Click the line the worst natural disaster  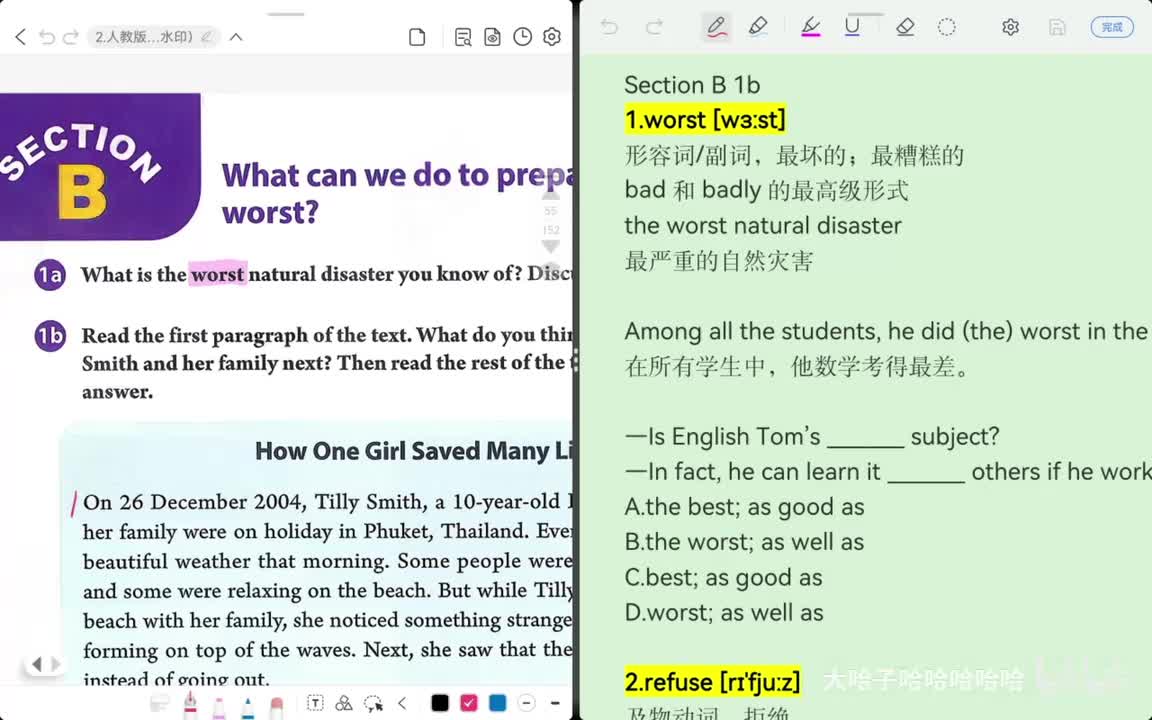763,226
